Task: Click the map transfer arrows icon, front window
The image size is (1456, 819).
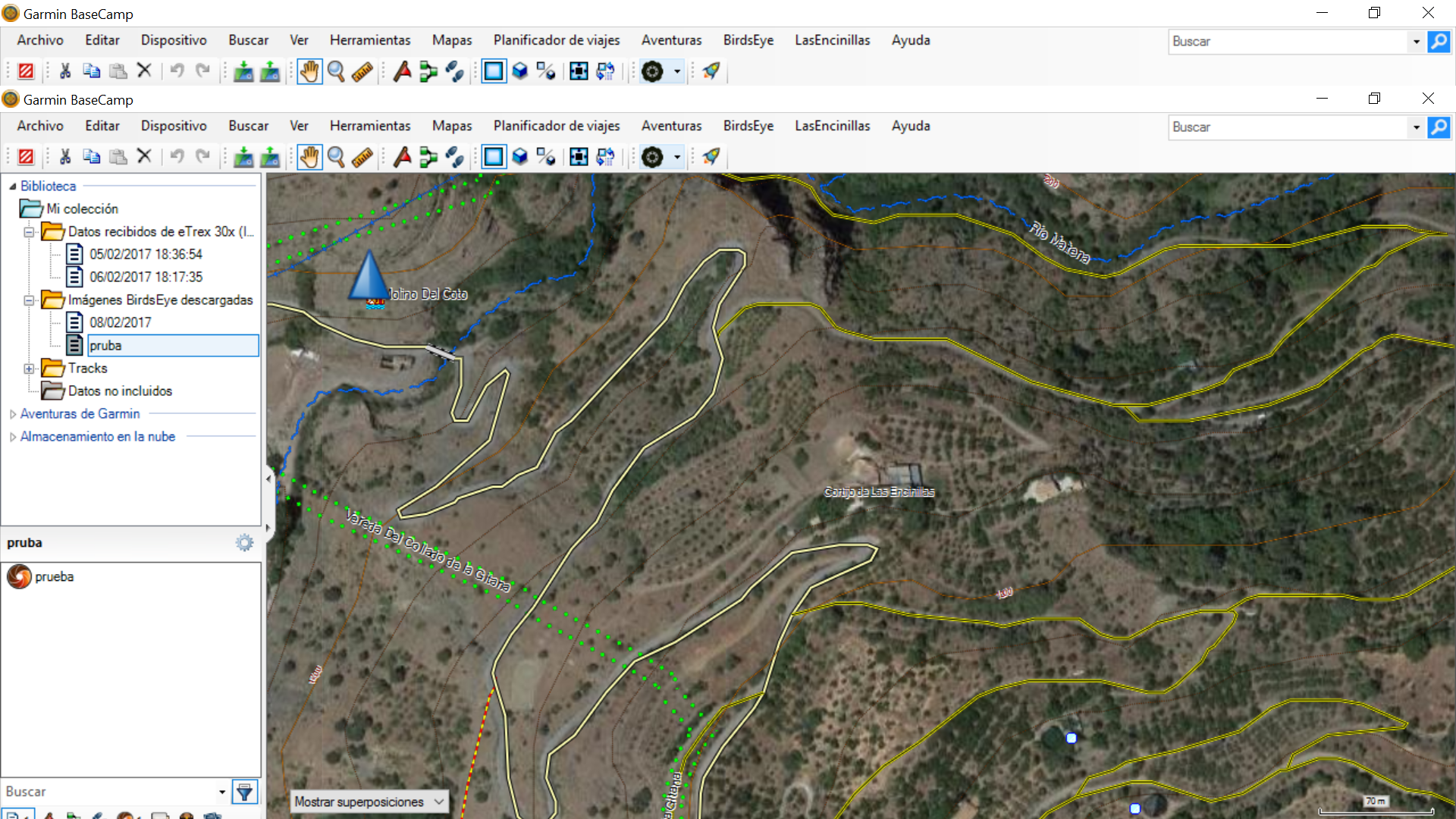Action: (605, 157)
